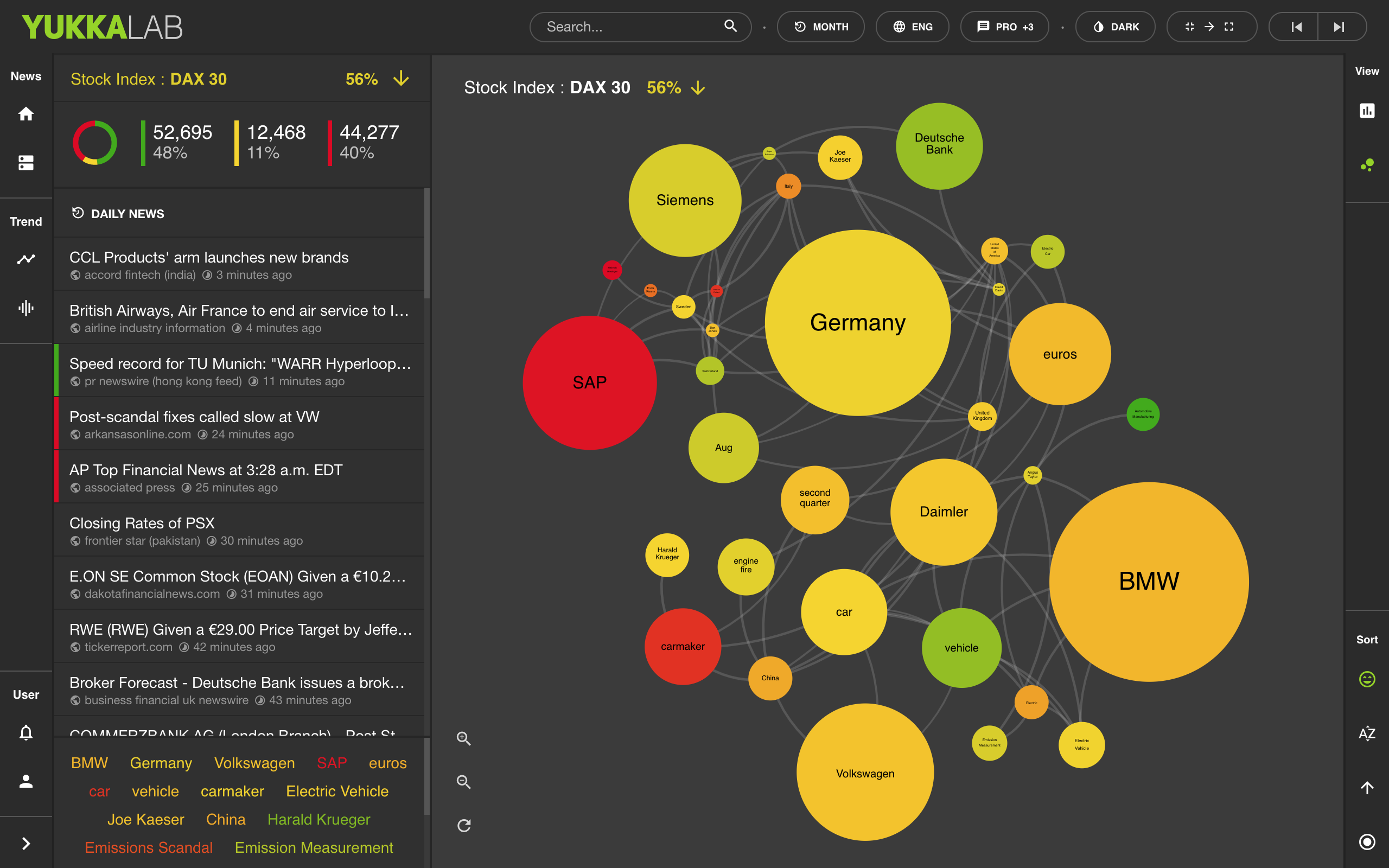Reset the bubble chart view
Screen dimensions: 1389x868
(464, 826)
